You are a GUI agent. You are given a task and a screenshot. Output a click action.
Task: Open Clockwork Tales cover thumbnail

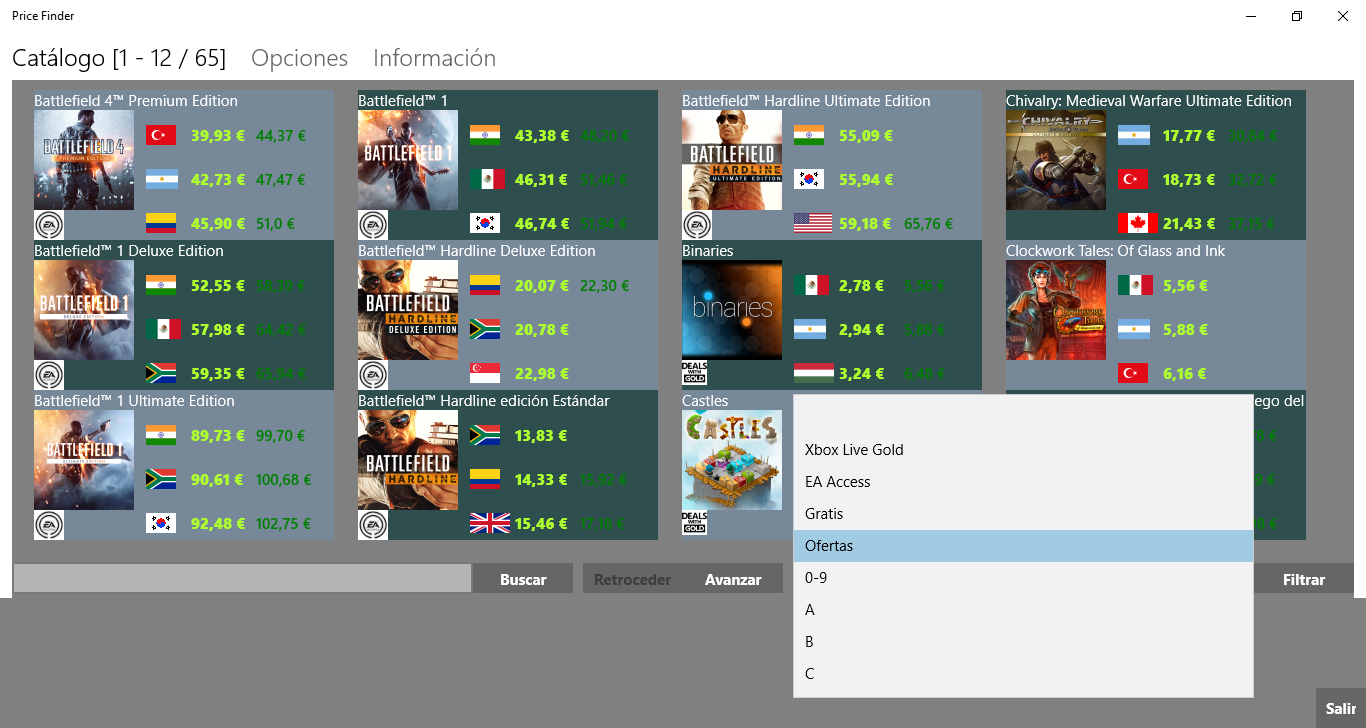1056,310
